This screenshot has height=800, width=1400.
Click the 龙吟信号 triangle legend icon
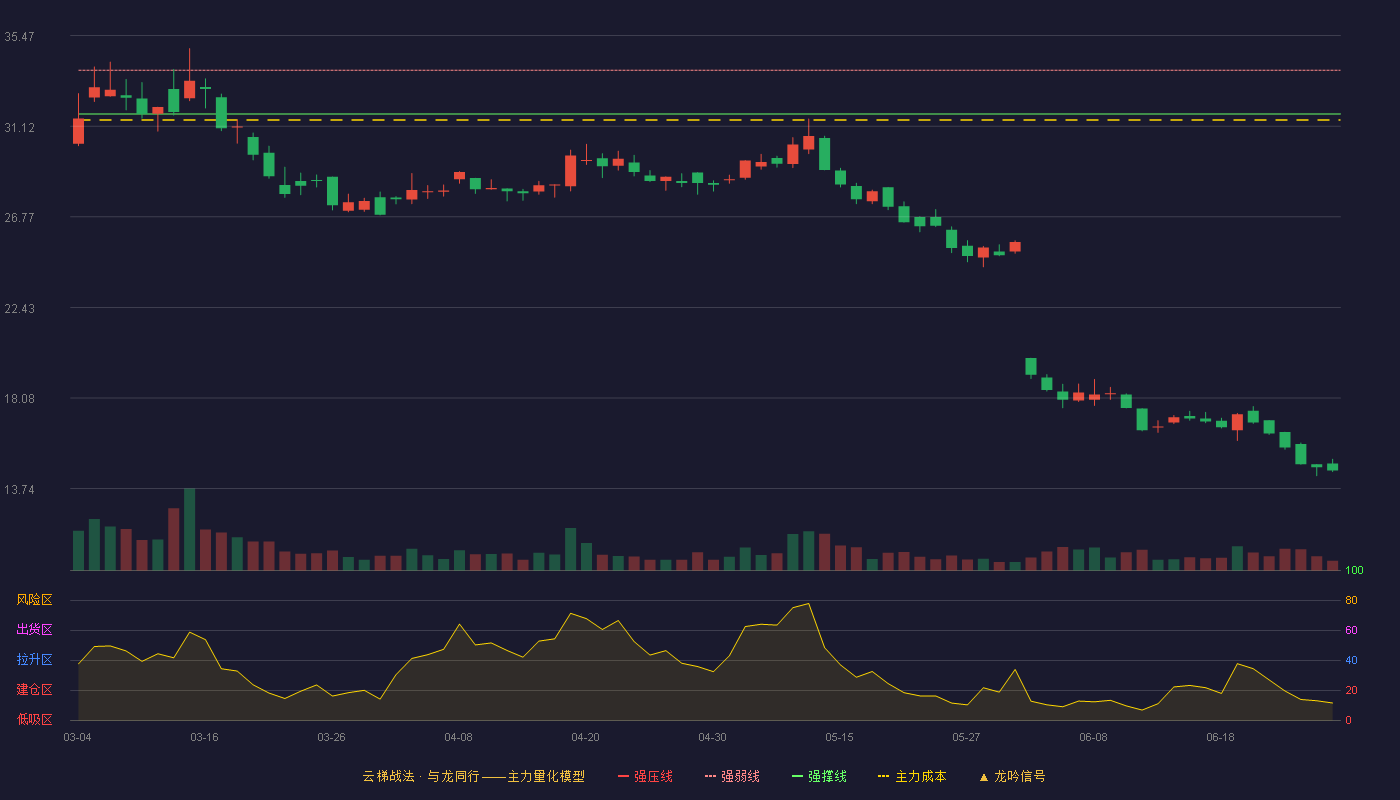(x=984, y=776)
